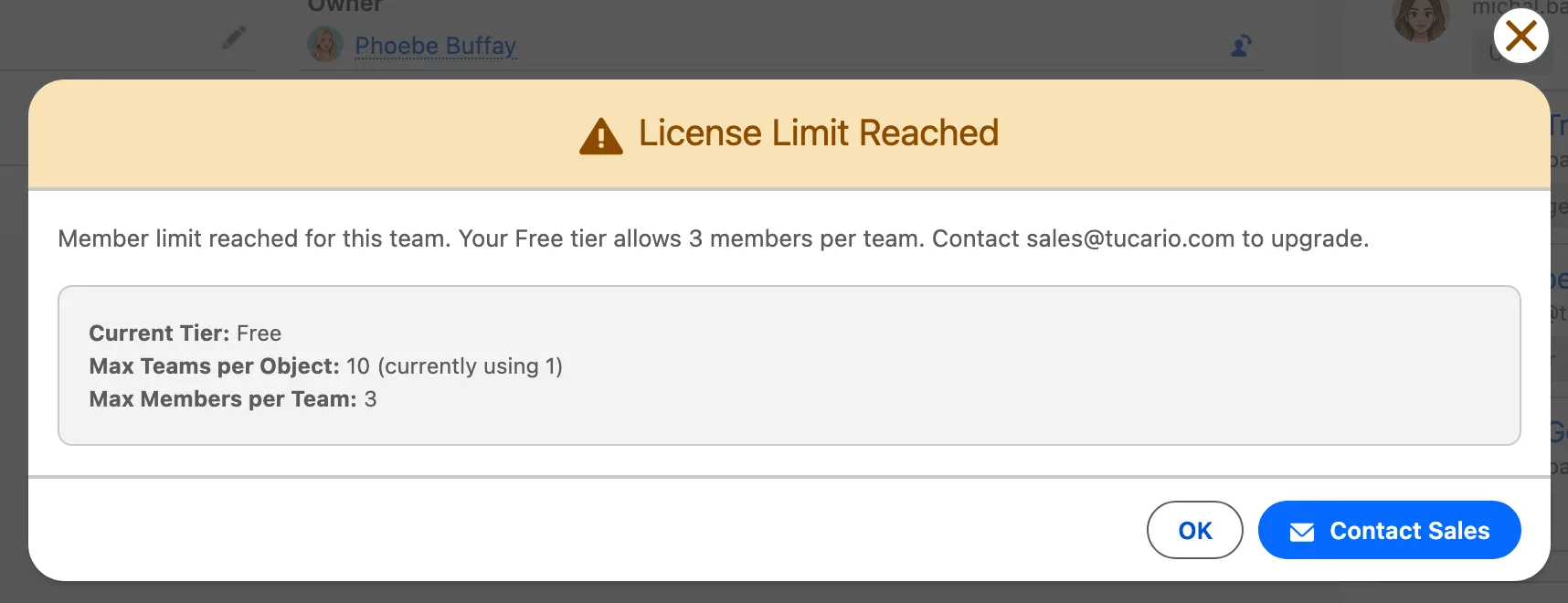This screenshot has width=1568, height=603.
Task: Click the envelope icon inside Contact Sales button
Action: click(x=1303, y=530)
